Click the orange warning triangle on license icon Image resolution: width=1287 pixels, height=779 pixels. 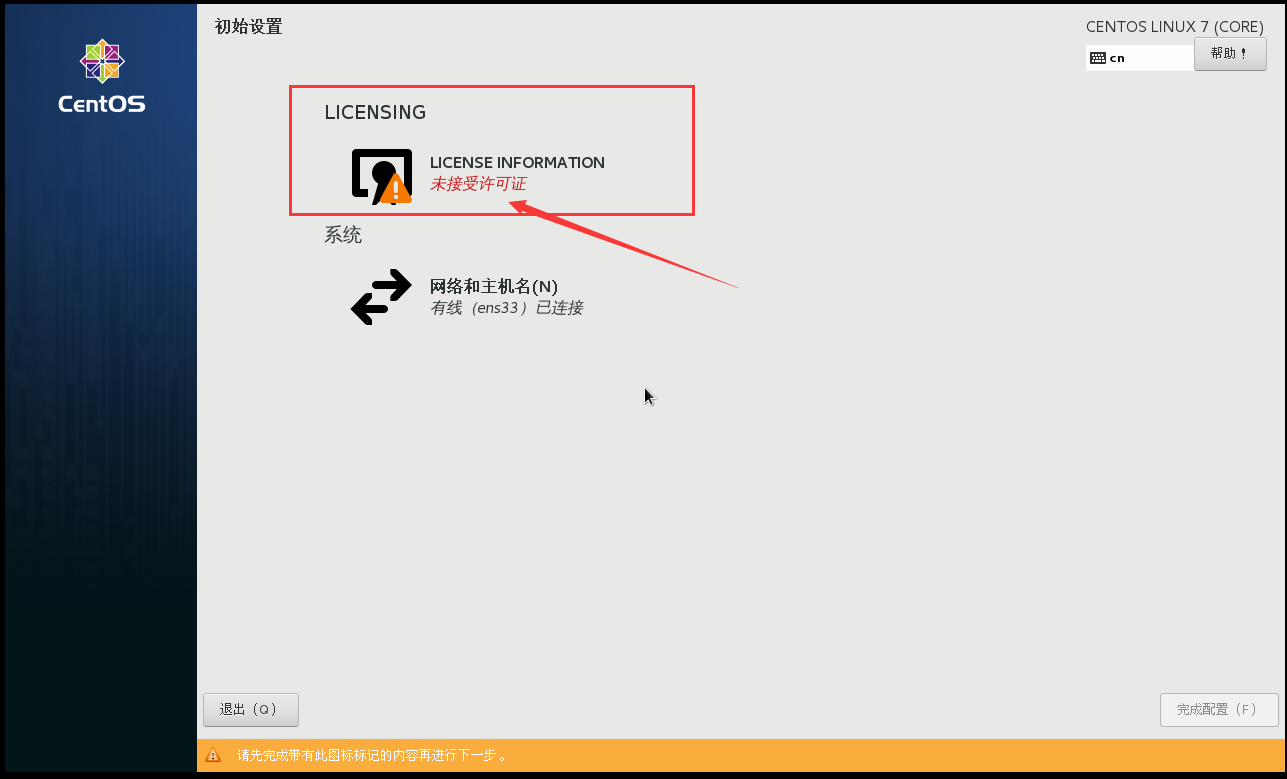tap(396, 189)
